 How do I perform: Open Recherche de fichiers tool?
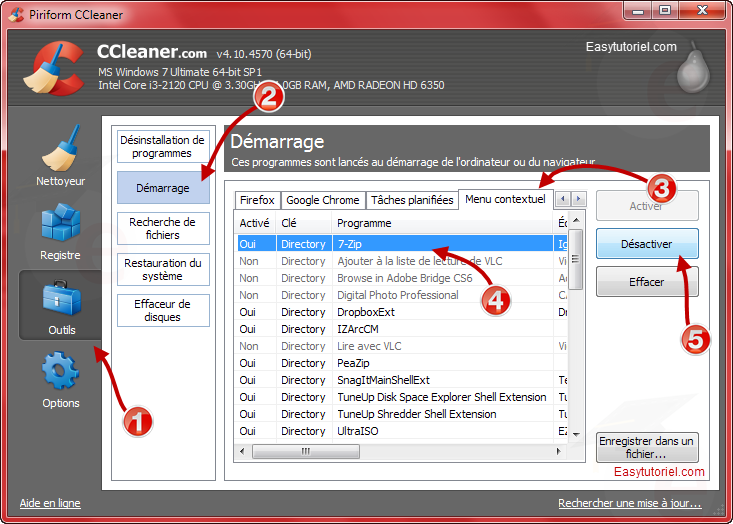coord(163,228)
